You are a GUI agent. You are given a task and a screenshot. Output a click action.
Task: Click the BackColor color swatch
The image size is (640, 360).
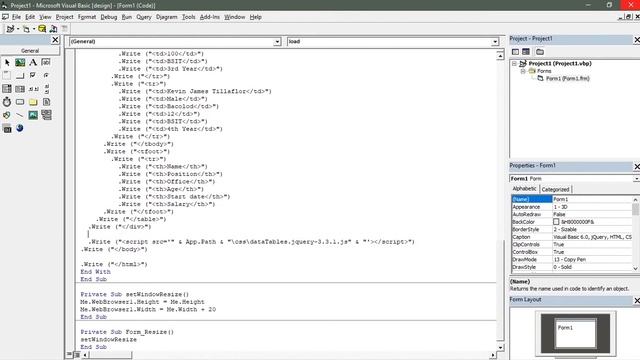point(556,222)
